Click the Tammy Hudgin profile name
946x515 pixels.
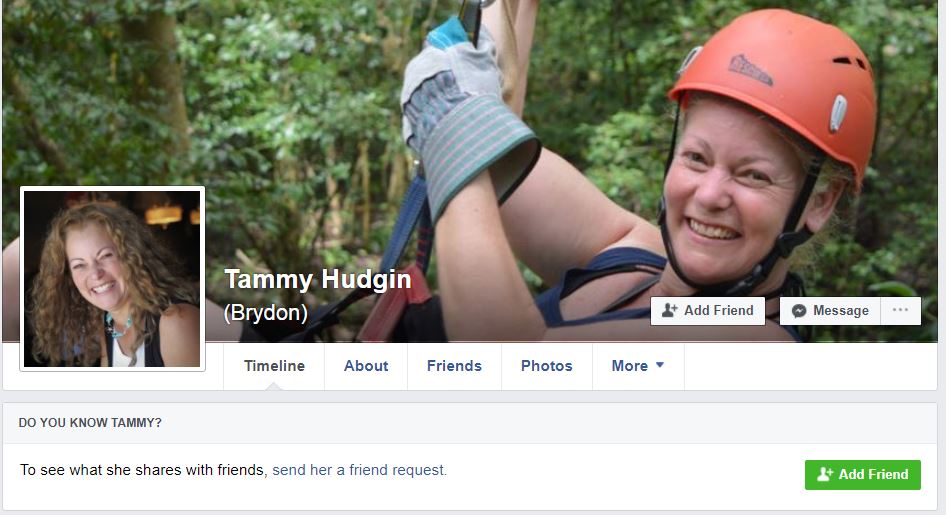pos(318,279)
